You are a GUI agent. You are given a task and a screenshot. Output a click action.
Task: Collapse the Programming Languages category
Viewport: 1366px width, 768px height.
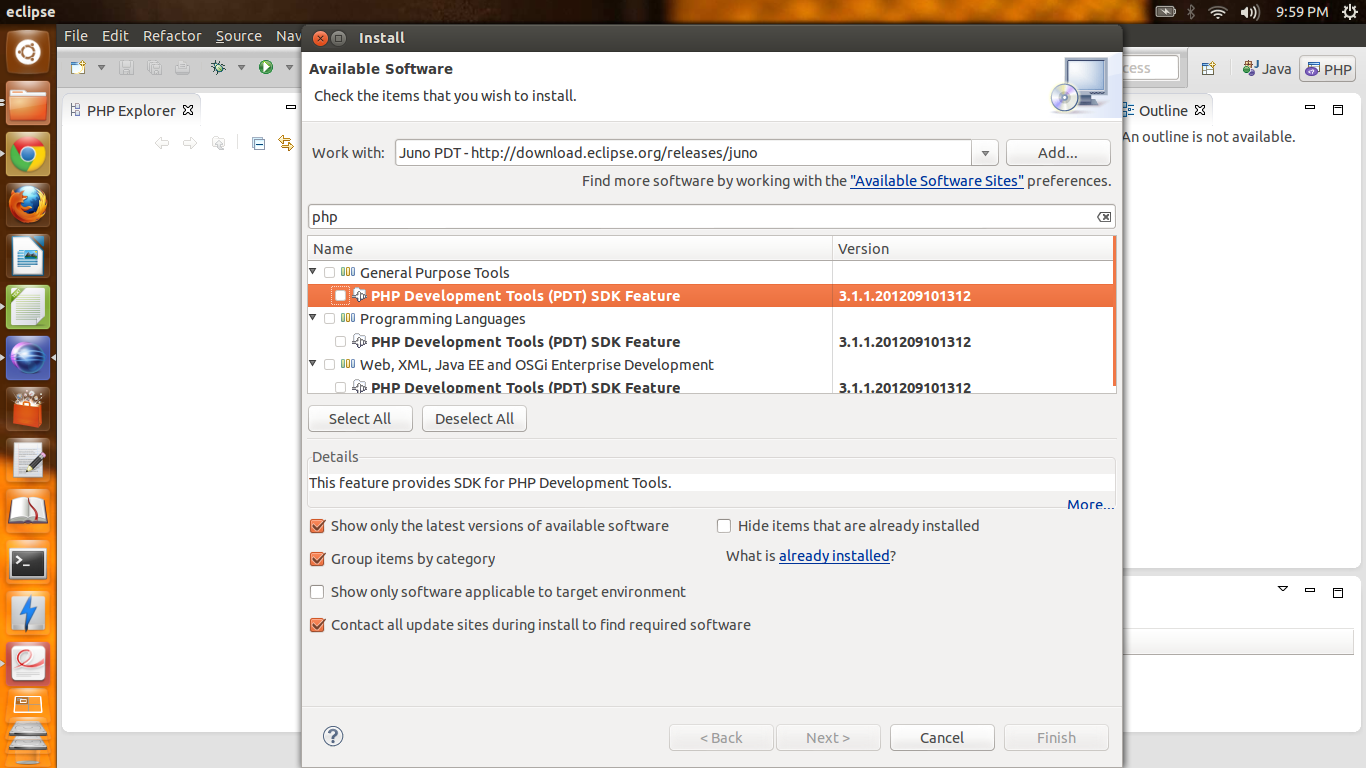point(313,318)
